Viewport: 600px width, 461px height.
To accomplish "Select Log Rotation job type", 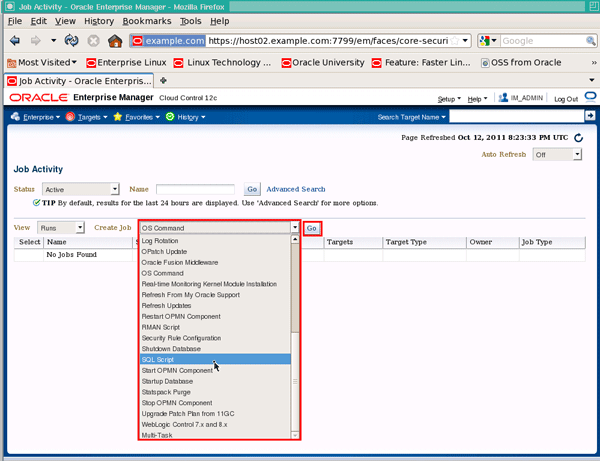I will tap(215, 241).
